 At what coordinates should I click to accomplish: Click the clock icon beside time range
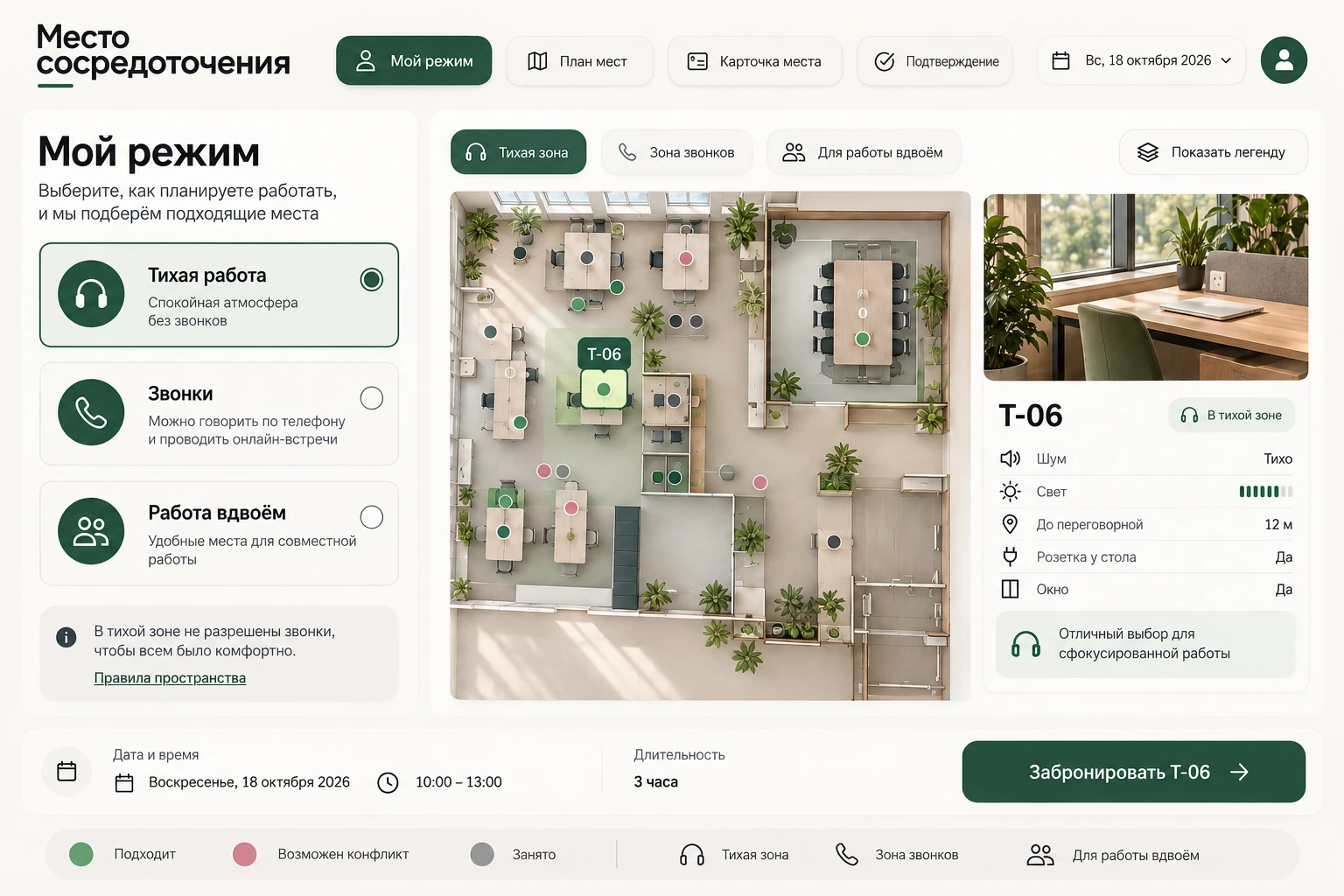pyautogui.click(x=388, y=782)
